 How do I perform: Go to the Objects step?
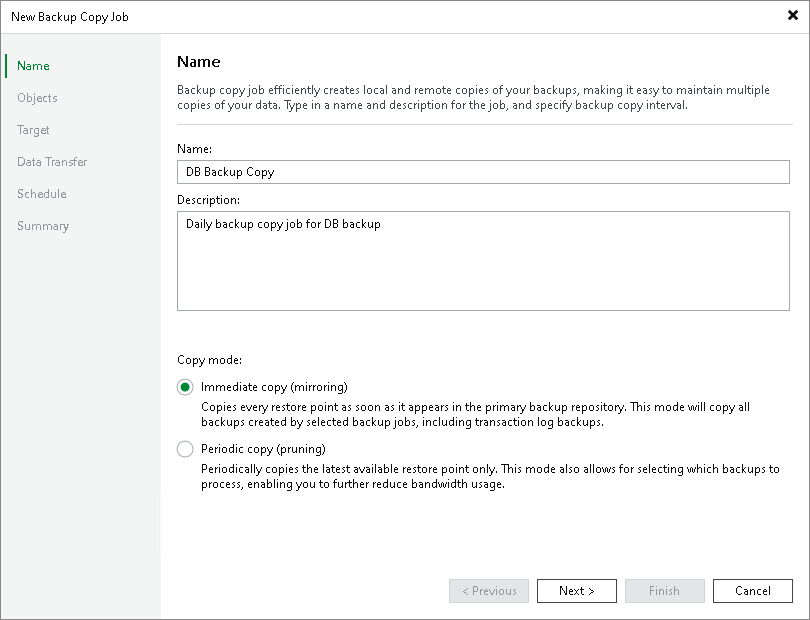tap(37, 97)
